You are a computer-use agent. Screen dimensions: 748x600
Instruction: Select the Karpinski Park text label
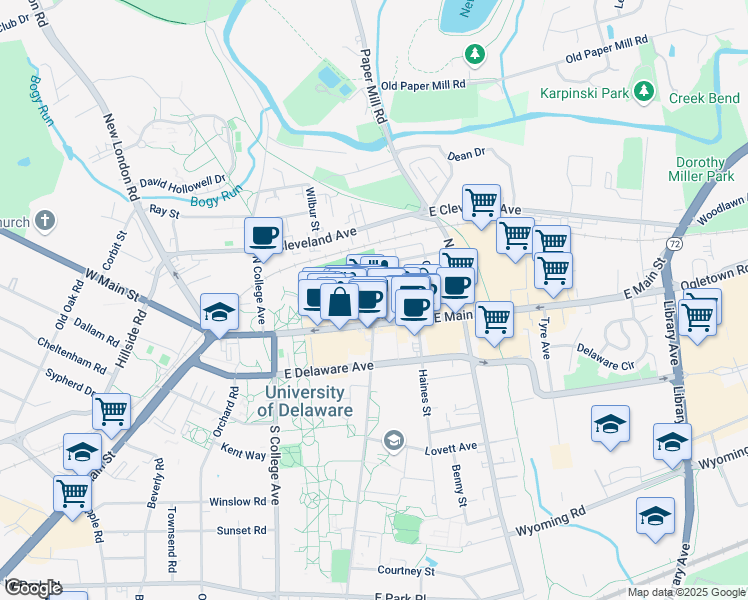[x=584, y=93]
